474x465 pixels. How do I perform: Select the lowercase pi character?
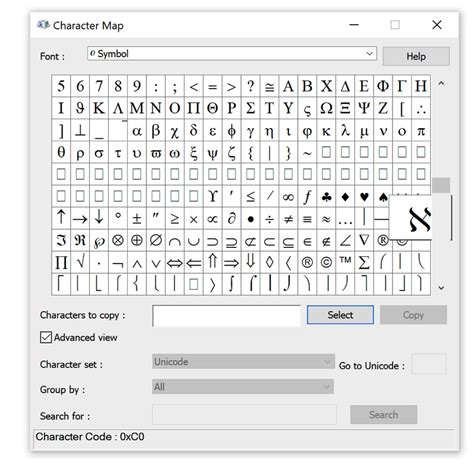421,131
